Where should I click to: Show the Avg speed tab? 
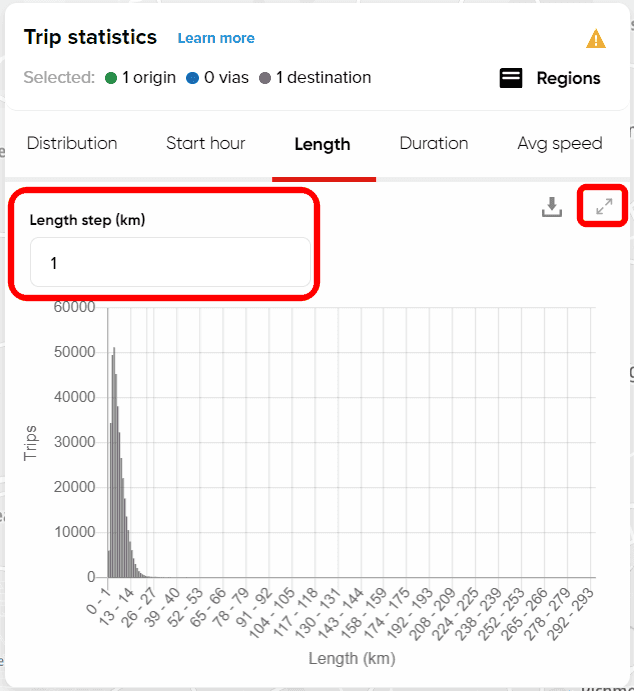pyautogui.click(x=559, y=143)
